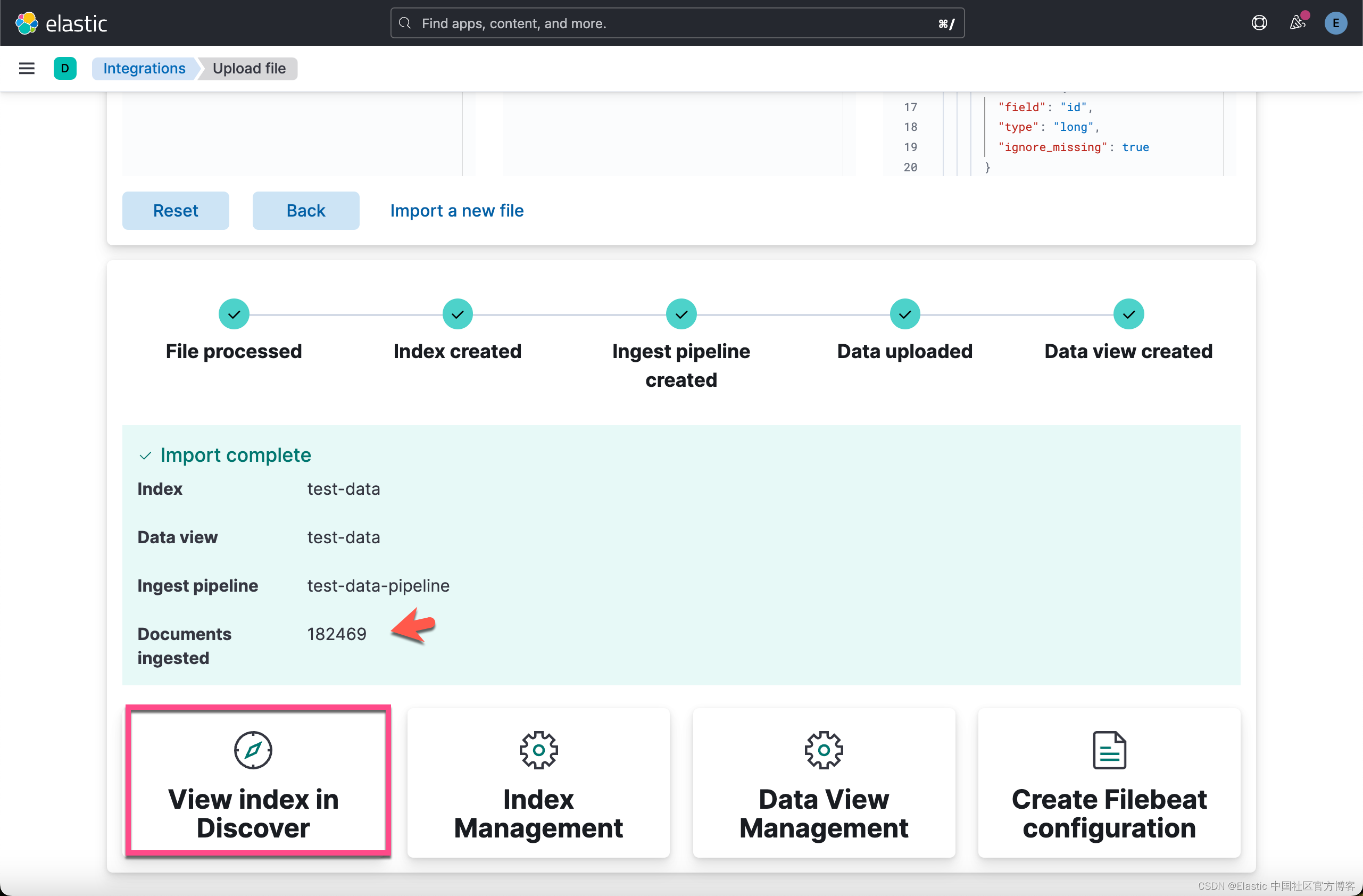The height and width of the screenshot is (896, 1363).
Task: Click the Reset button
Action: point(175,210)
